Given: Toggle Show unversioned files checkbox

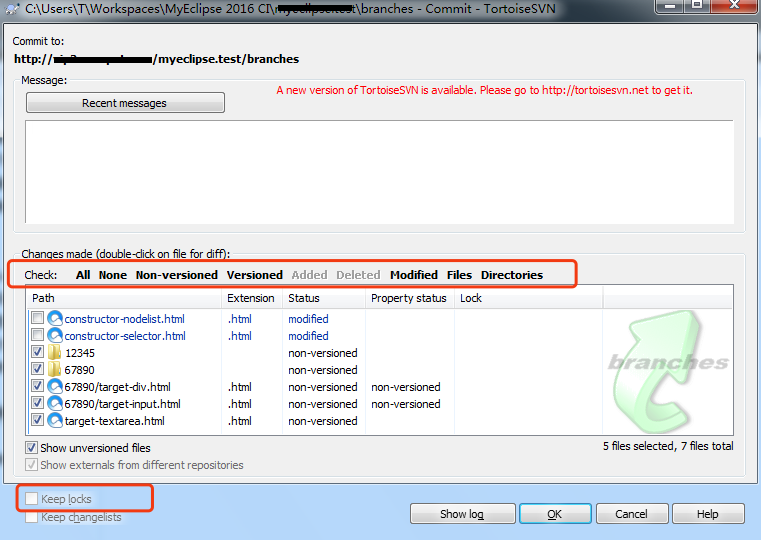Looking at the screenshot, I should [x=32, y=447].
